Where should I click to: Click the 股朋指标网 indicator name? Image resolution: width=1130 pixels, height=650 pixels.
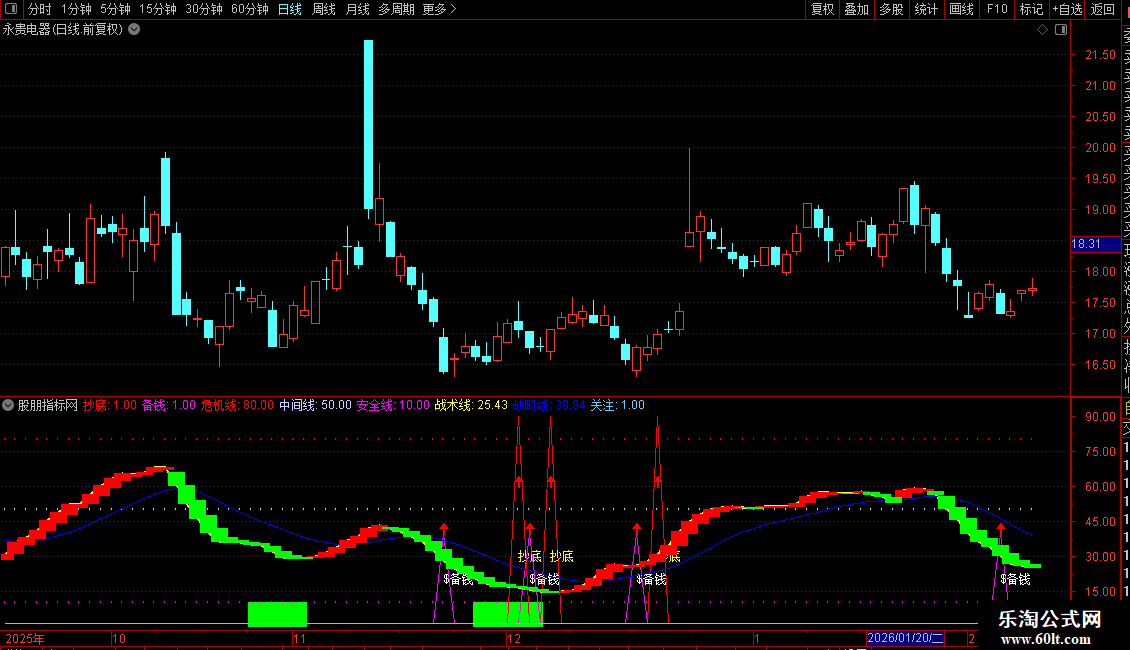tap(48, 405)
